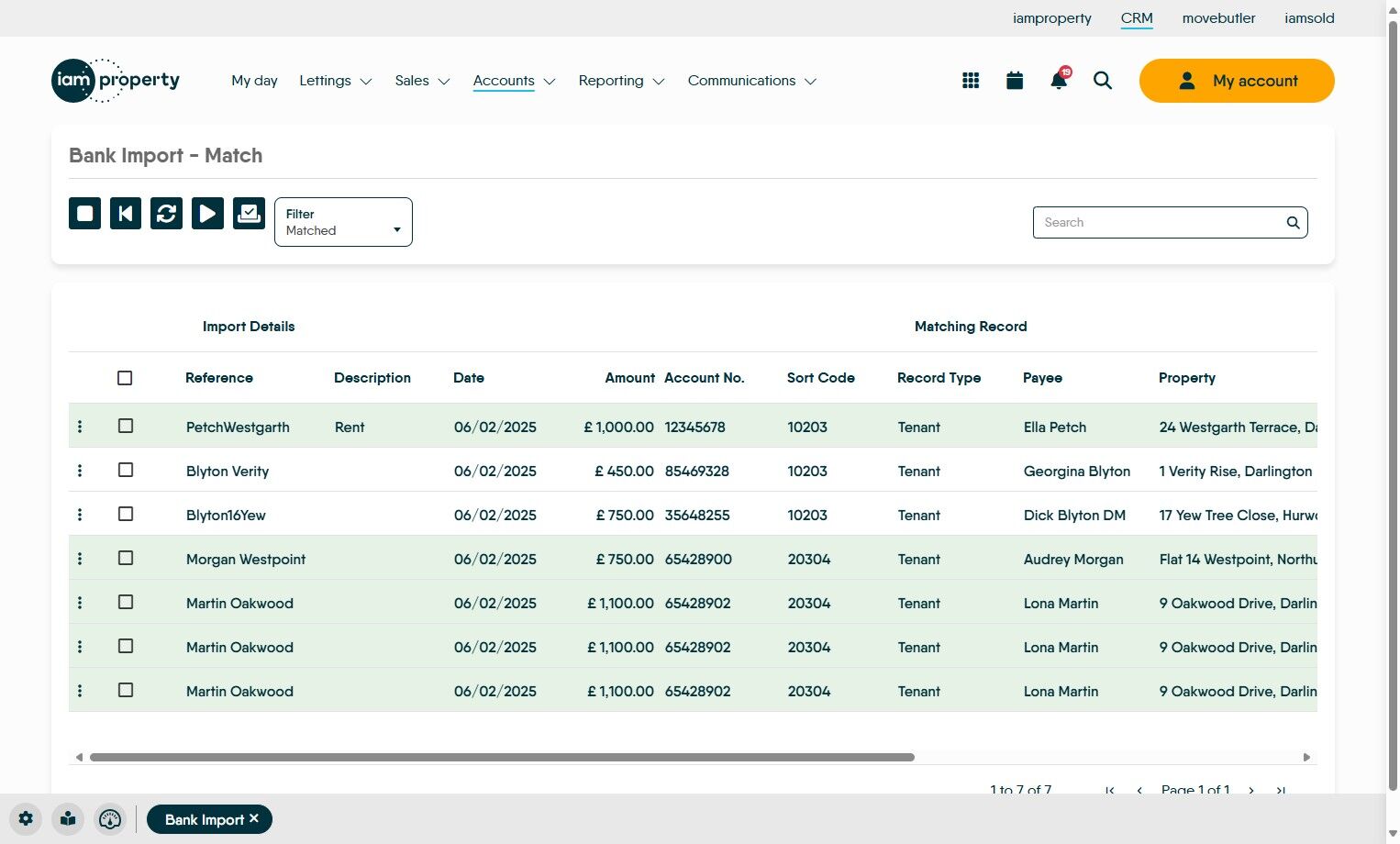Toggle the select-all header checkbox
Screen dimensions: 1400x844
[125, 378]
